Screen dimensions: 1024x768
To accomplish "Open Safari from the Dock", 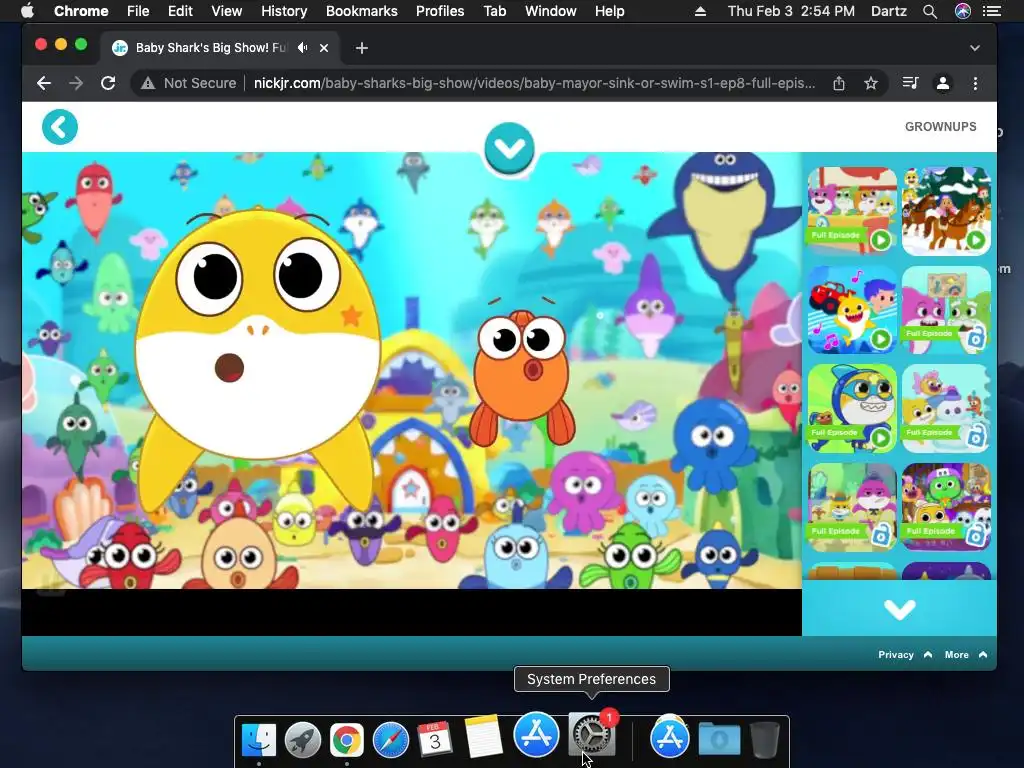I will coord(391,740).
